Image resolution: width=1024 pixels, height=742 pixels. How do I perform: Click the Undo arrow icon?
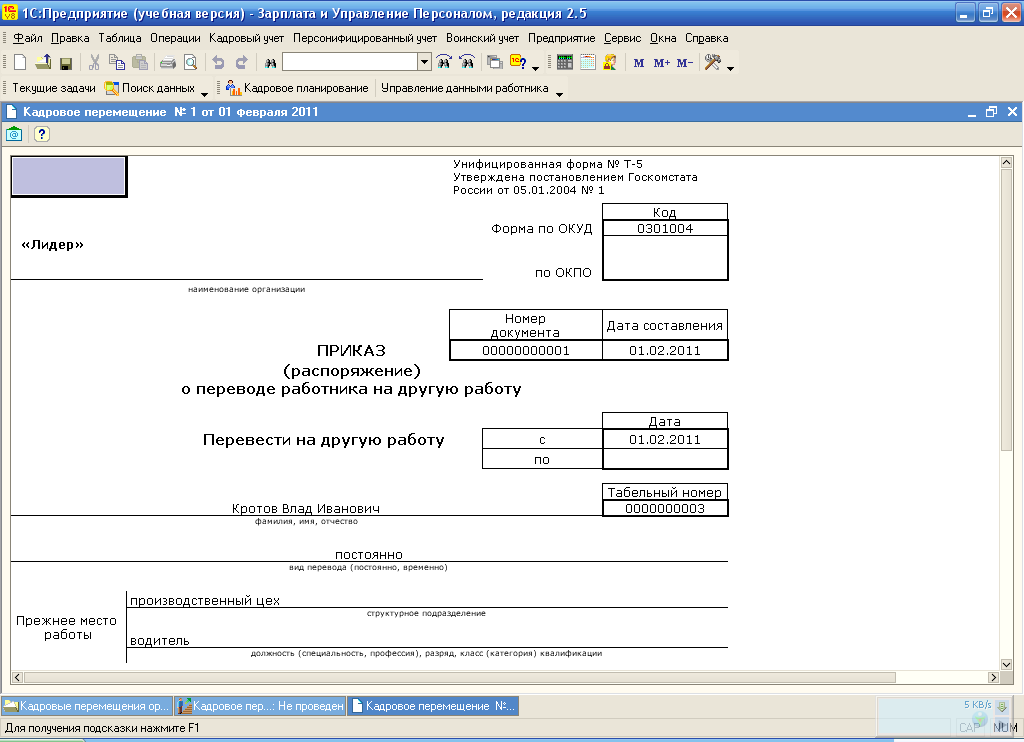point(219,62)
